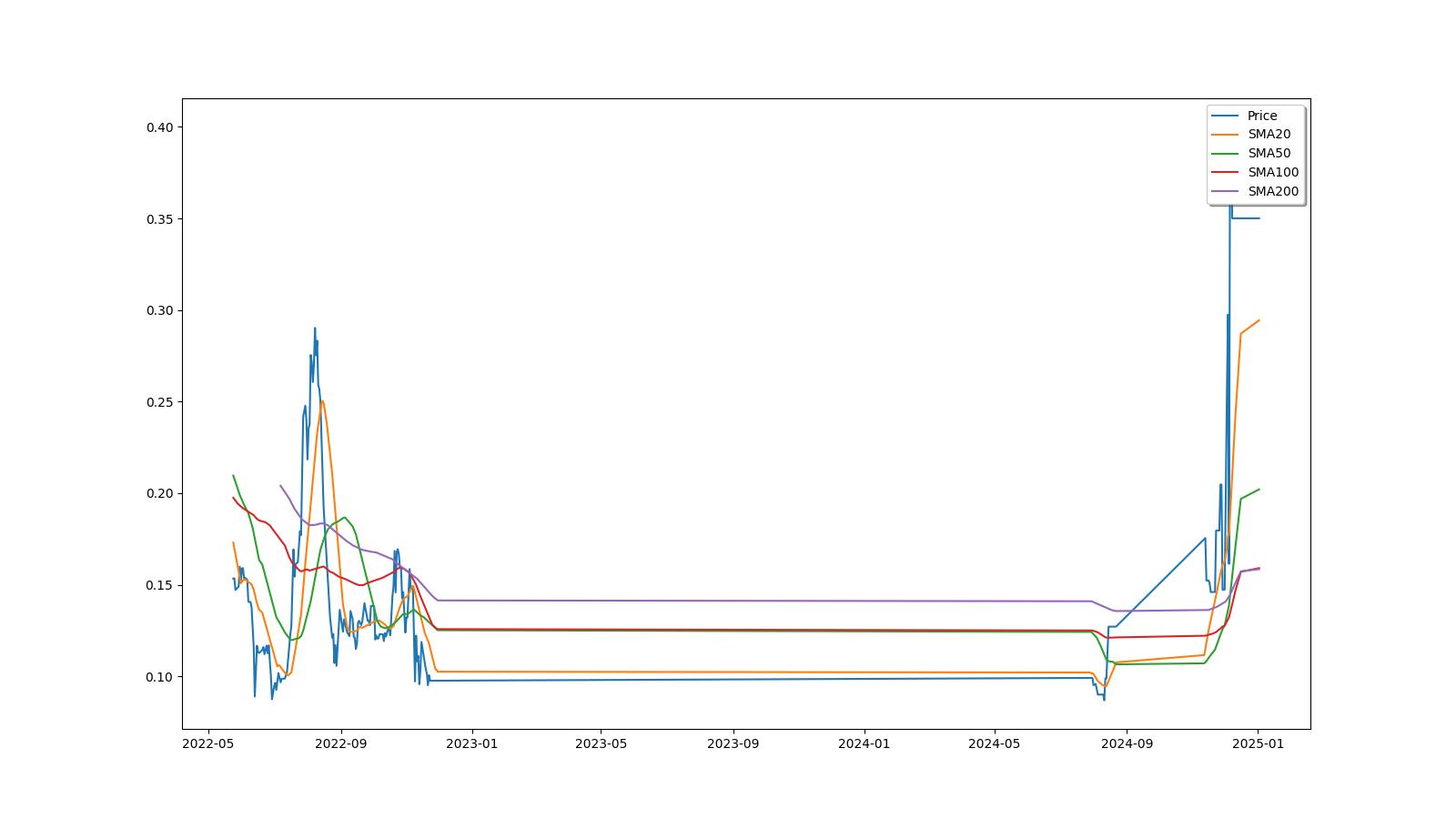Image resolution: width=1456 pixels, height=819 pixels.
Task: Click the SMA20 legend label
Action: (x=1269, y=134)
